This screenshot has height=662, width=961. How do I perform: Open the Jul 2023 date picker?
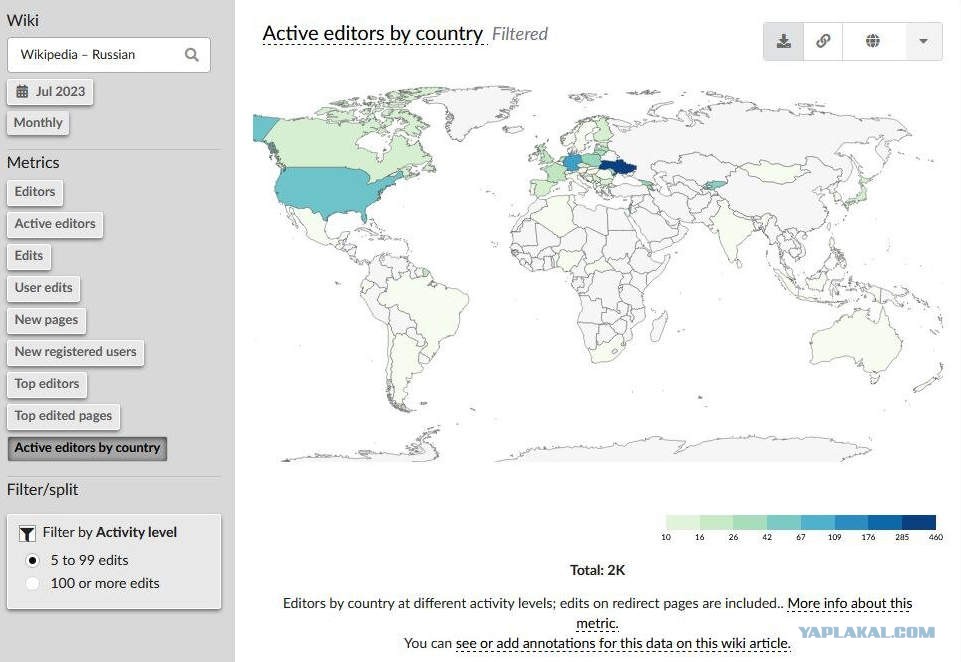tap(50, 92)
